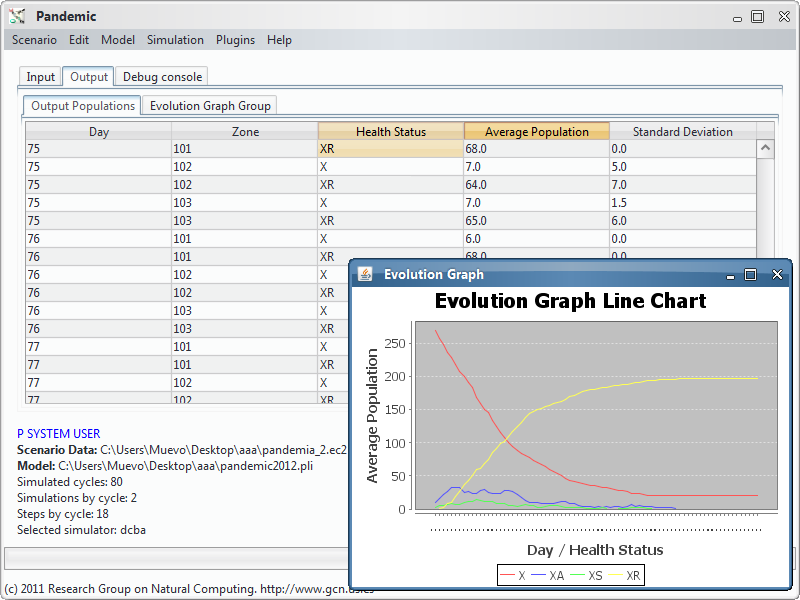Click the table scrollbar up arrow
Image resolution: width=800 pixels, height=600 pixels.
pos(765,148)
